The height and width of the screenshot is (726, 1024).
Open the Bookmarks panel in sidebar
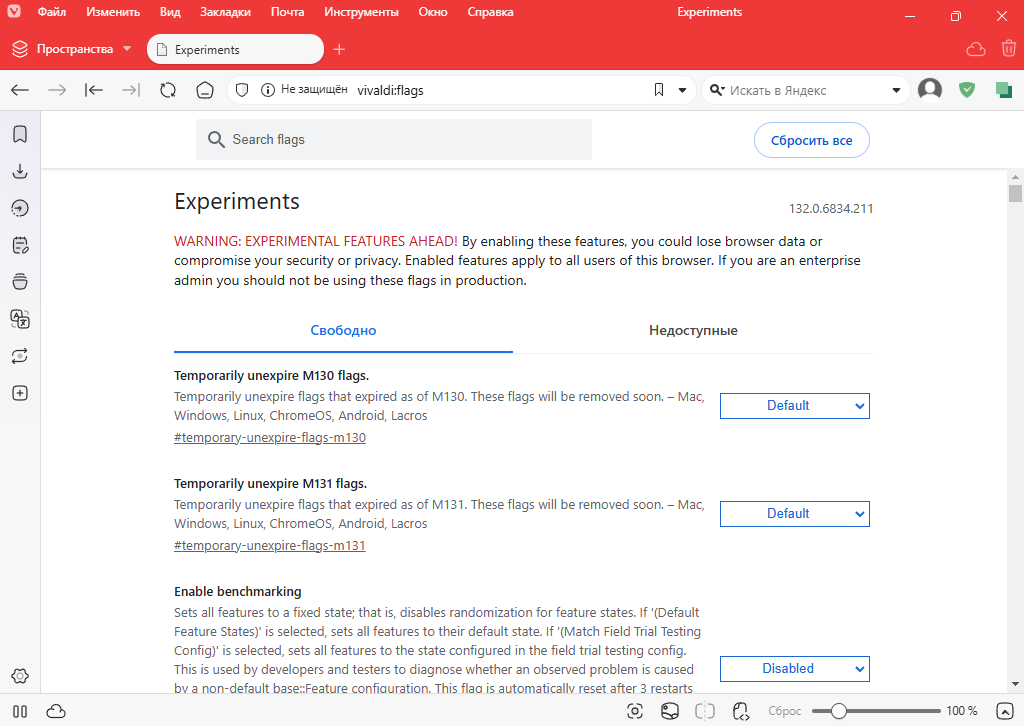click(19, 134)
